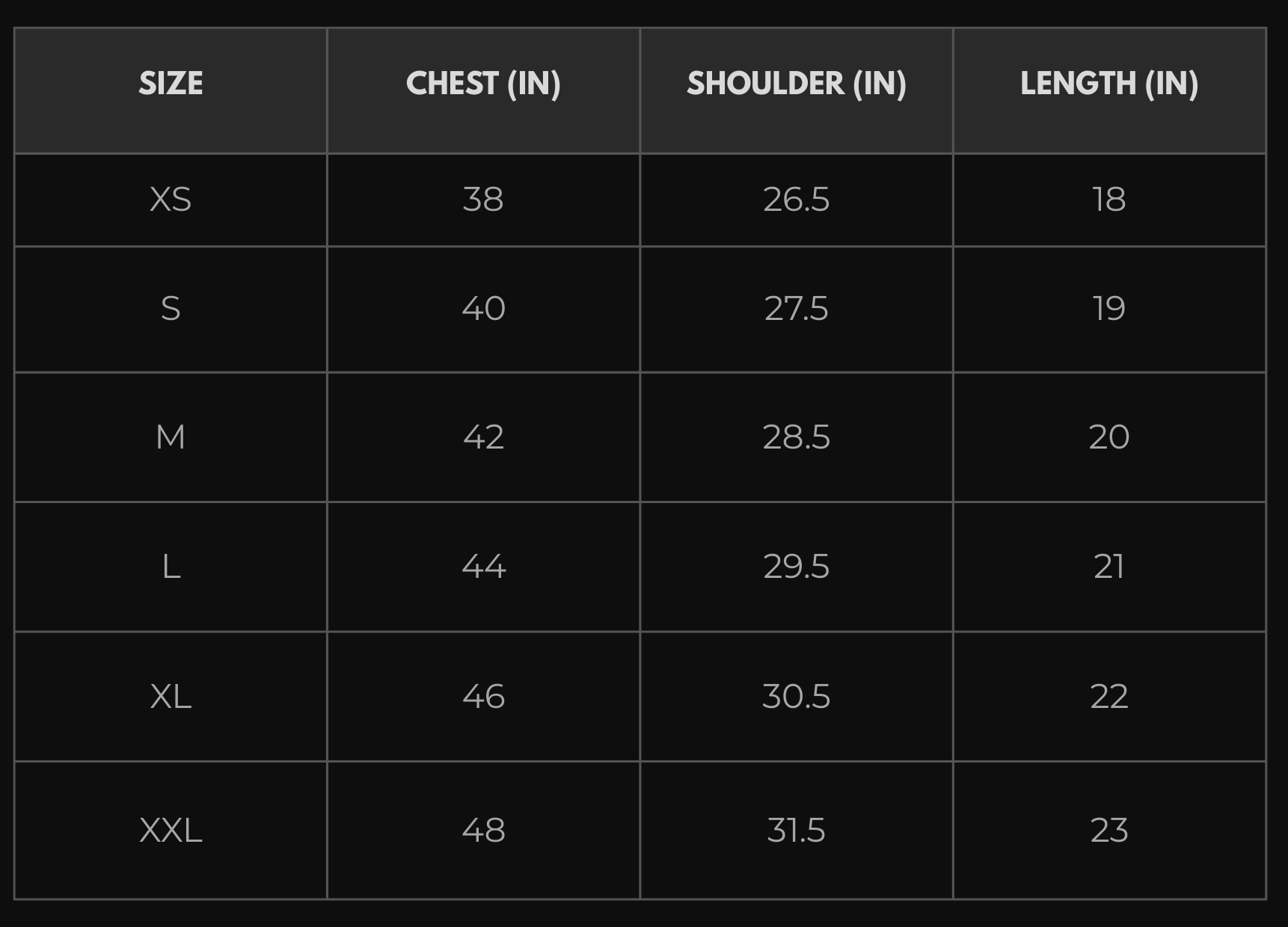Click chest value 38
The height and width of the screenshot is (927, 1288).
click(x=483, y=200)
